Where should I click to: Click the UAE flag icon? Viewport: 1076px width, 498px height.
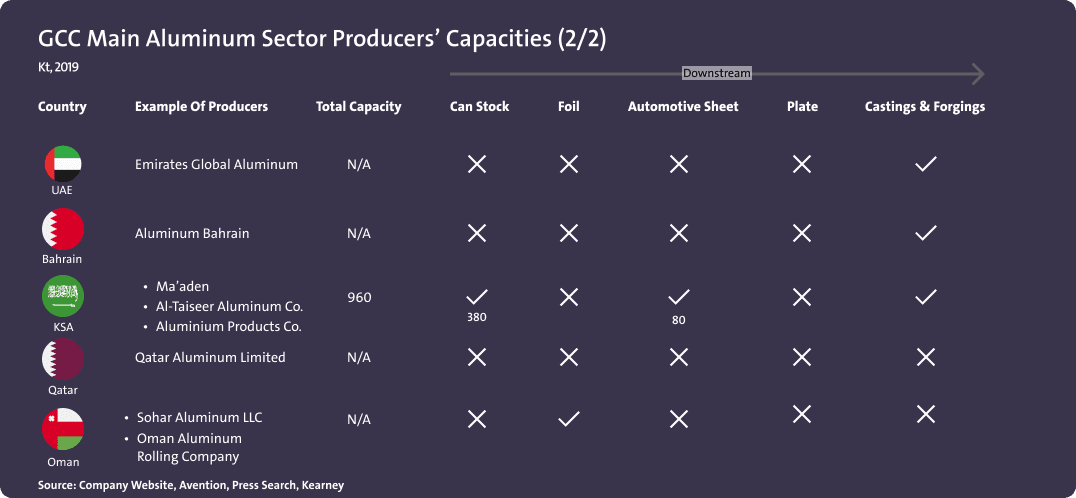(x=62, y=164)
